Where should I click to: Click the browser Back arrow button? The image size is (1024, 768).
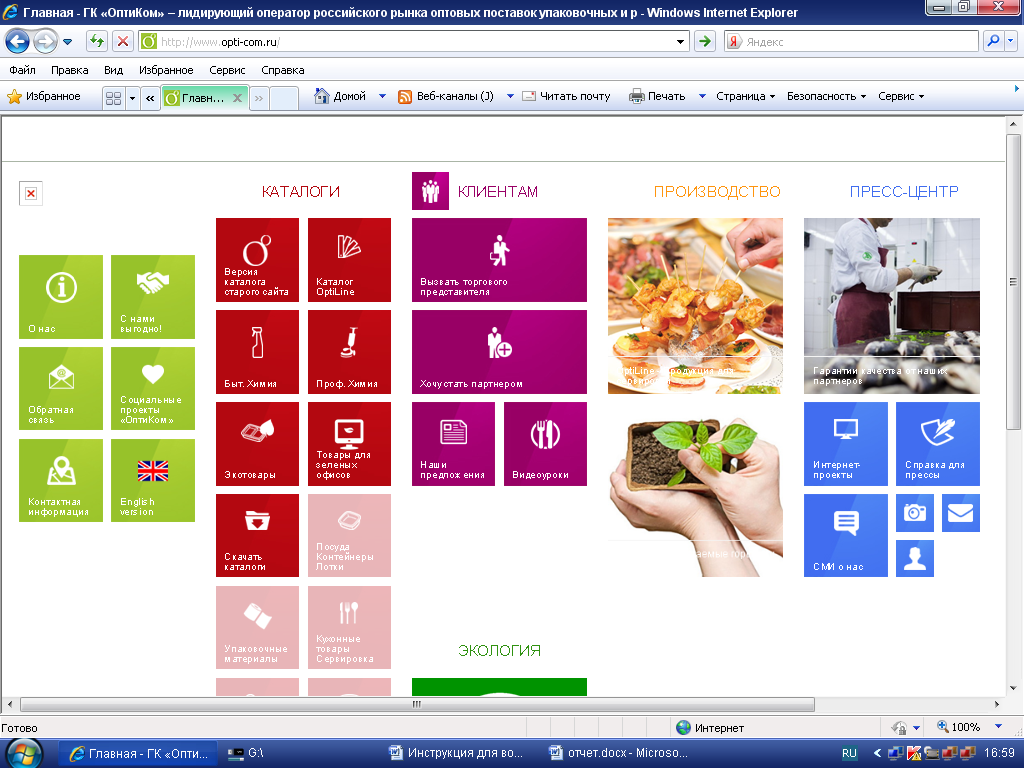(x=18, y=42)
